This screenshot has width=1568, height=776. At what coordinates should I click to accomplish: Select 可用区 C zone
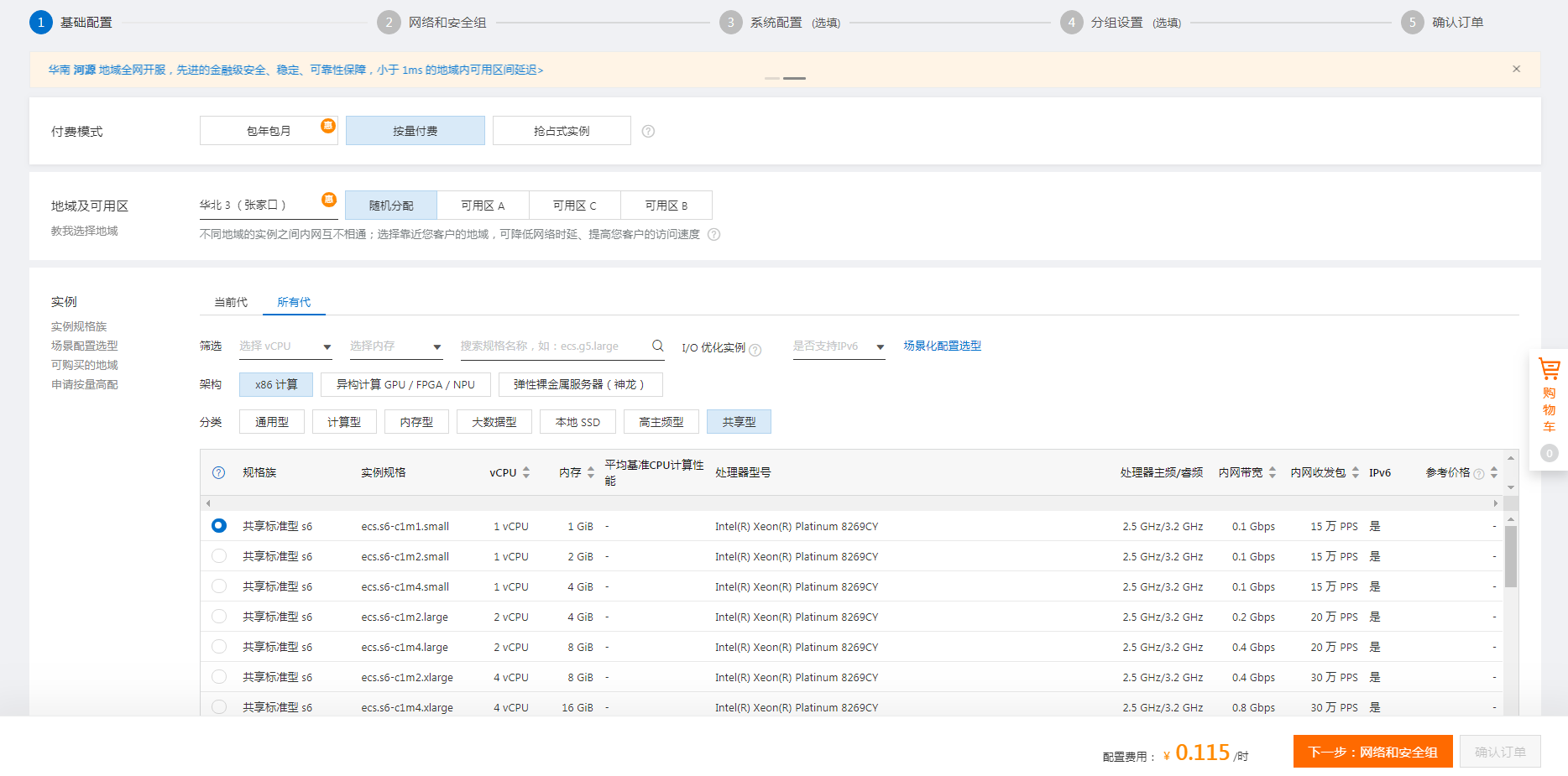point(575,206)
